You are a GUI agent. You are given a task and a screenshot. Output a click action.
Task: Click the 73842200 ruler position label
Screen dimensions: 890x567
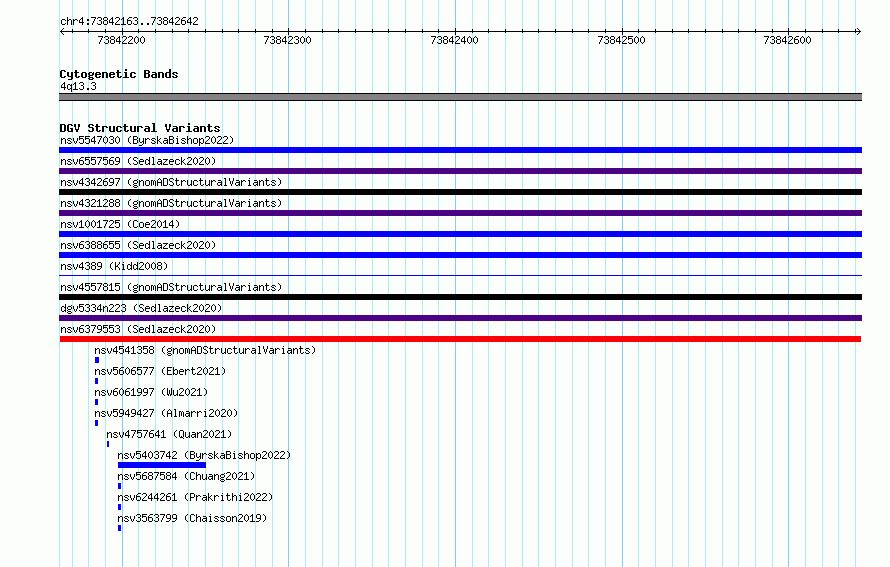(x=121, y=40)
